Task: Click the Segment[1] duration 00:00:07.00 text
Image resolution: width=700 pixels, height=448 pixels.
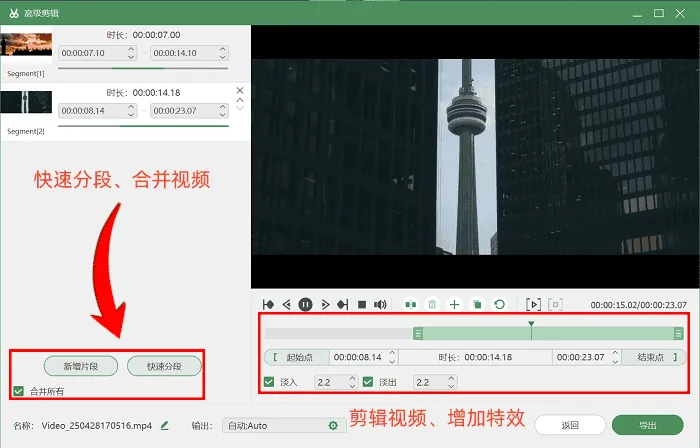Action: tap(156, 35)
